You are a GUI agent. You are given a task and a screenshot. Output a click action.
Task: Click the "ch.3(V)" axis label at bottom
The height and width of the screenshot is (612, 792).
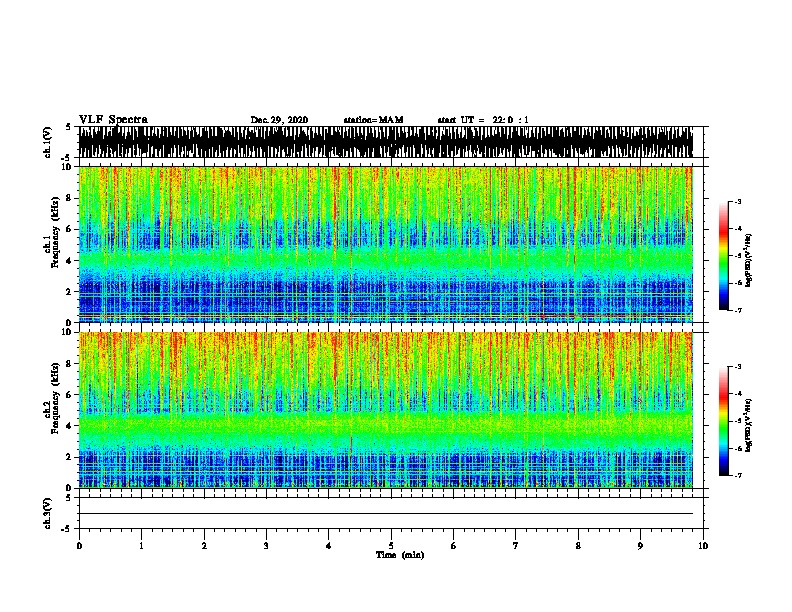point(47,514)
